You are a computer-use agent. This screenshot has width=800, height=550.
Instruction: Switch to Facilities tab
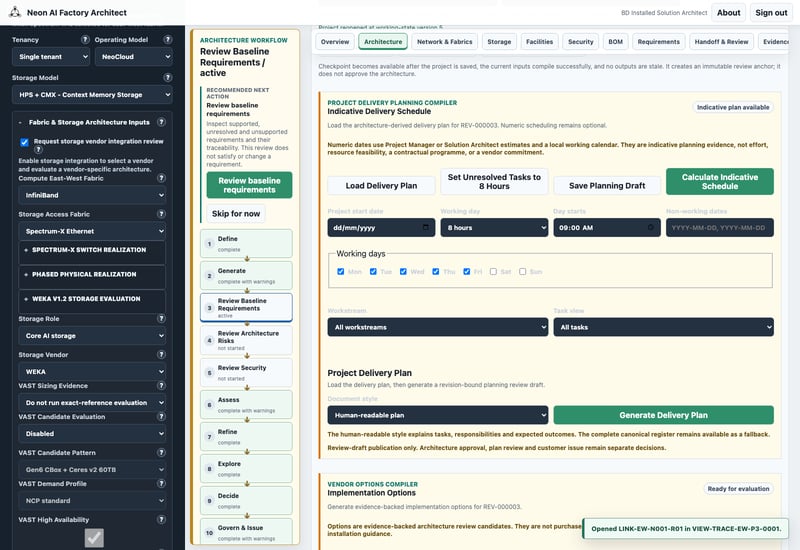tap(539, 41)
